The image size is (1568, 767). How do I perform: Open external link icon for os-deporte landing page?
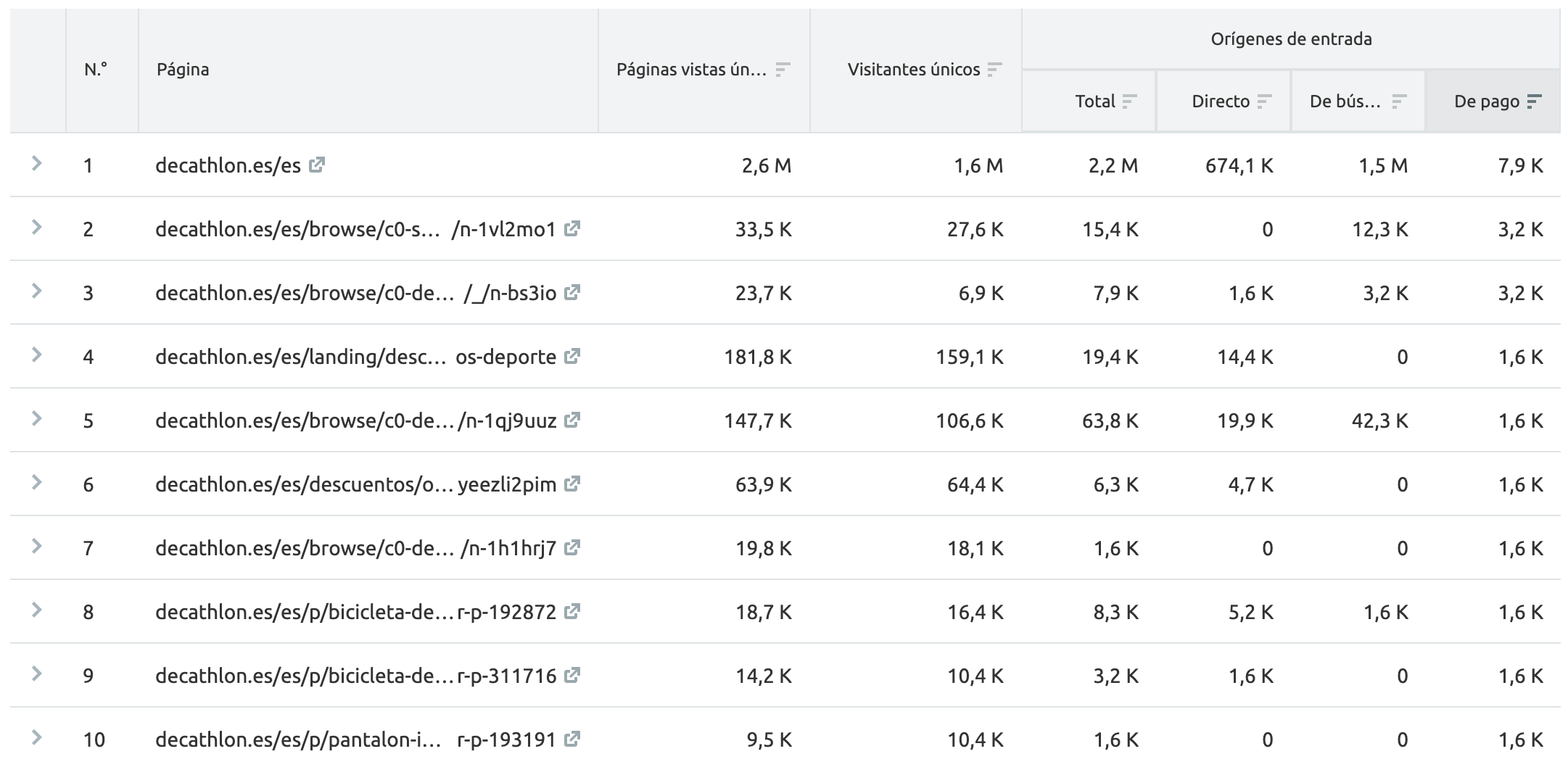click(x=572, y=357)
